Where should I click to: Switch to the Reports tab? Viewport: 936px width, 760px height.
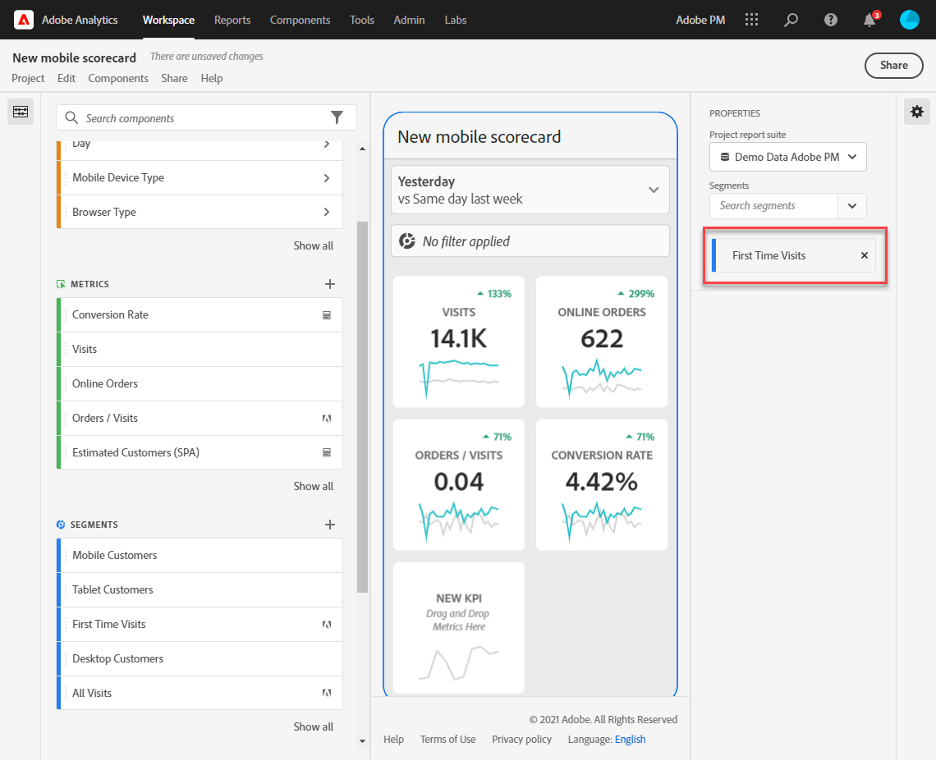coord(232,20)
